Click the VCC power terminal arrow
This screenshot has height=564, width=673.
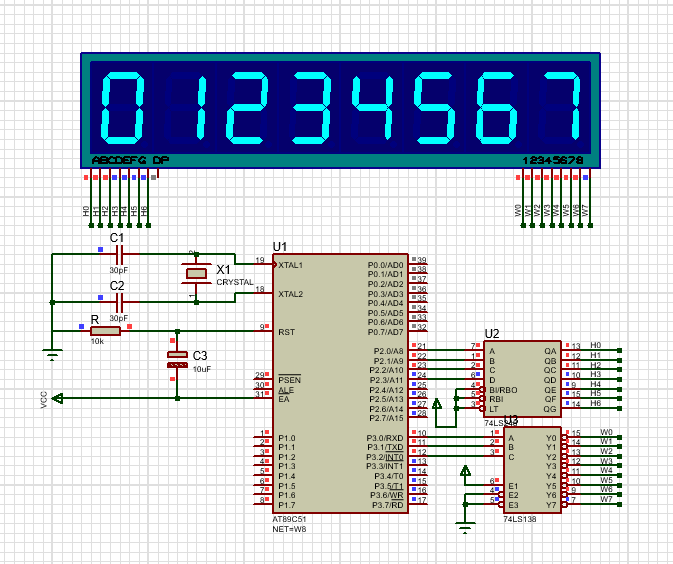[x=58, y=398]
